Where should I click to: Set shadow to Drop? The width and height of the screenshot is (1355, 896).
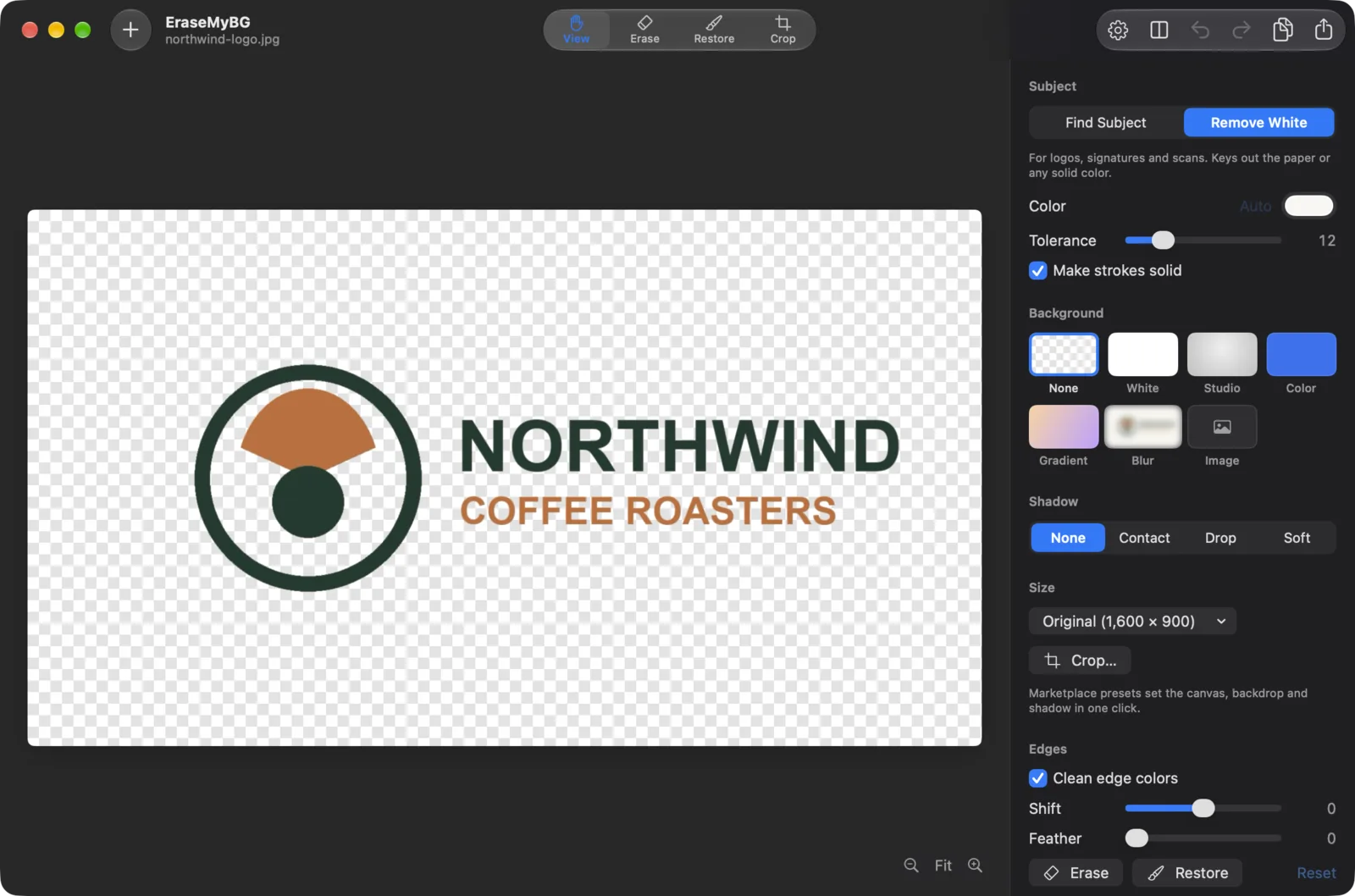click(x=1220, y=538)
